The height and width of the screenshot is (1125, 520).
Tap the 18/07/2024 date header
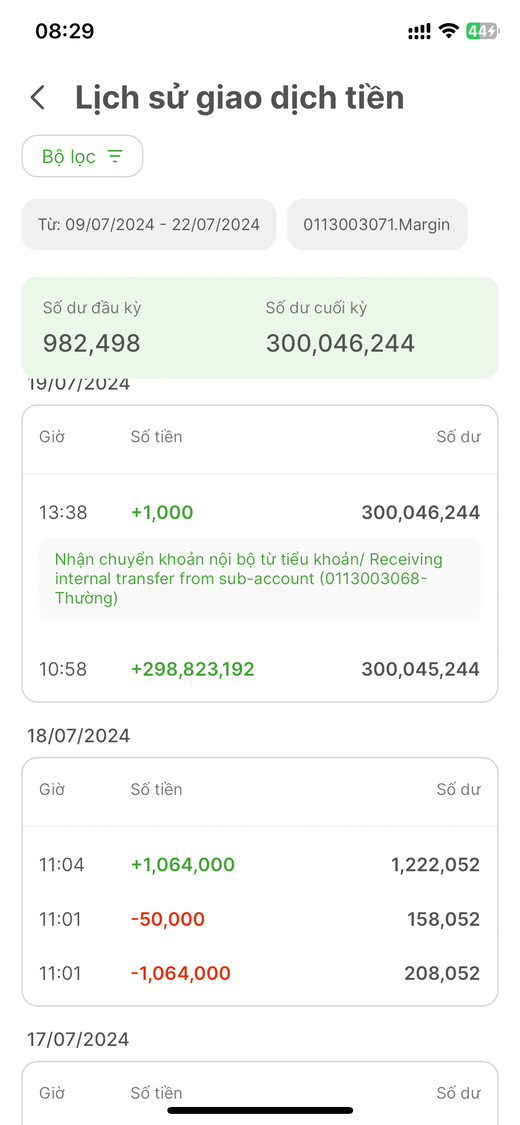click(x=79, y=735)
